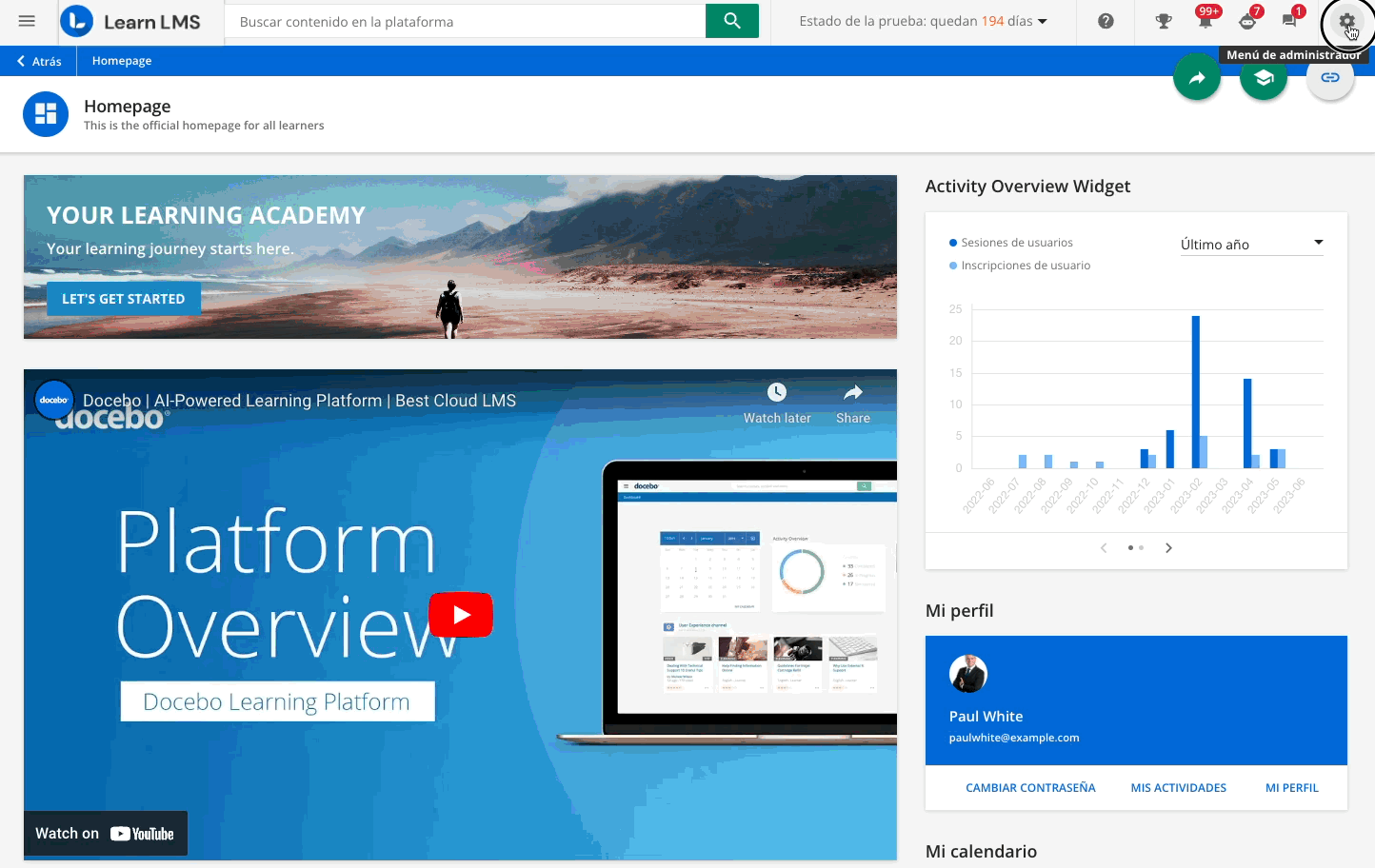Click the Mi perfil heading
Viewport: 1375px width, 868px height.
(x=959, y=611)
